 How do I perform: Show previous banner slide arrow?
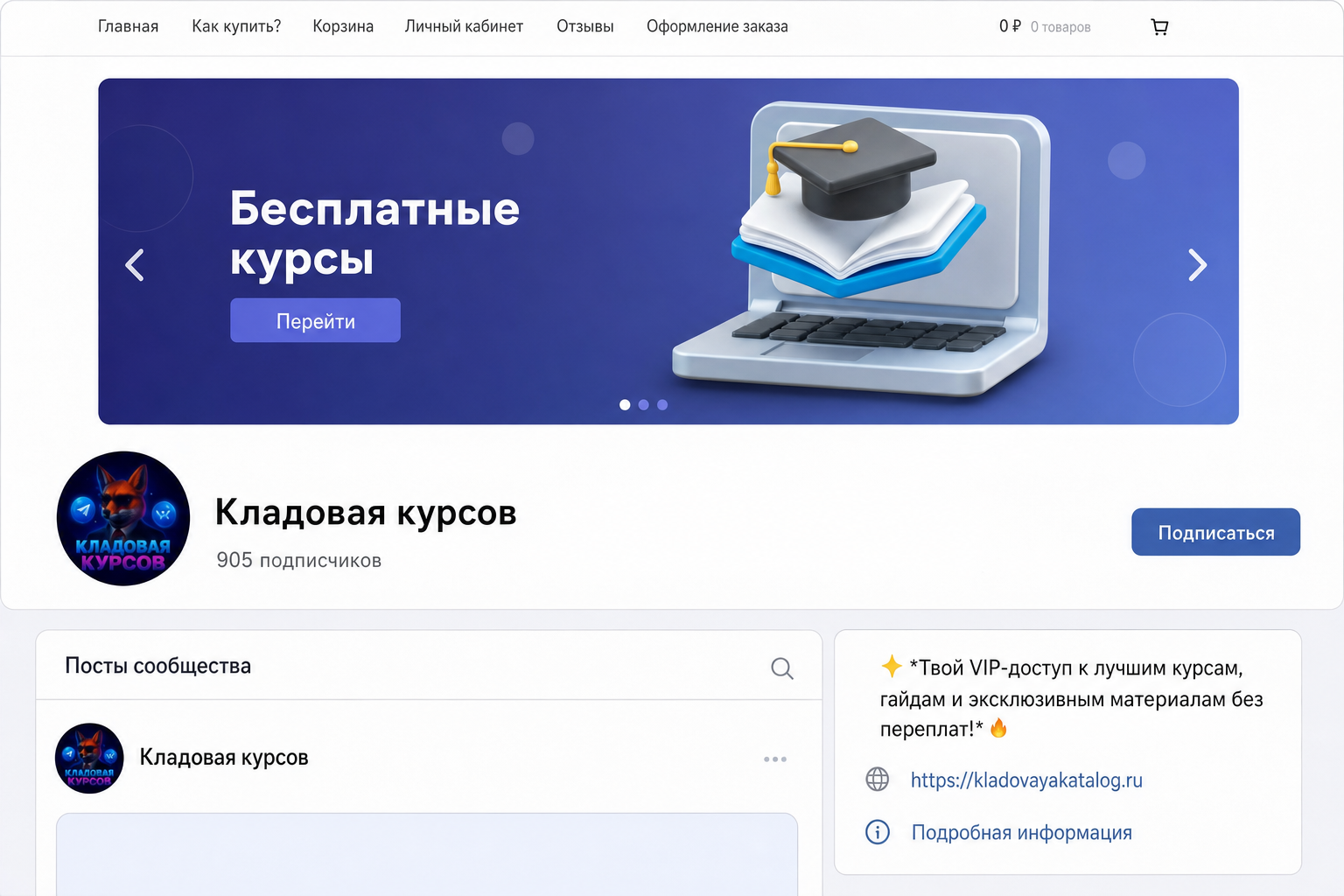click(135, 264)
